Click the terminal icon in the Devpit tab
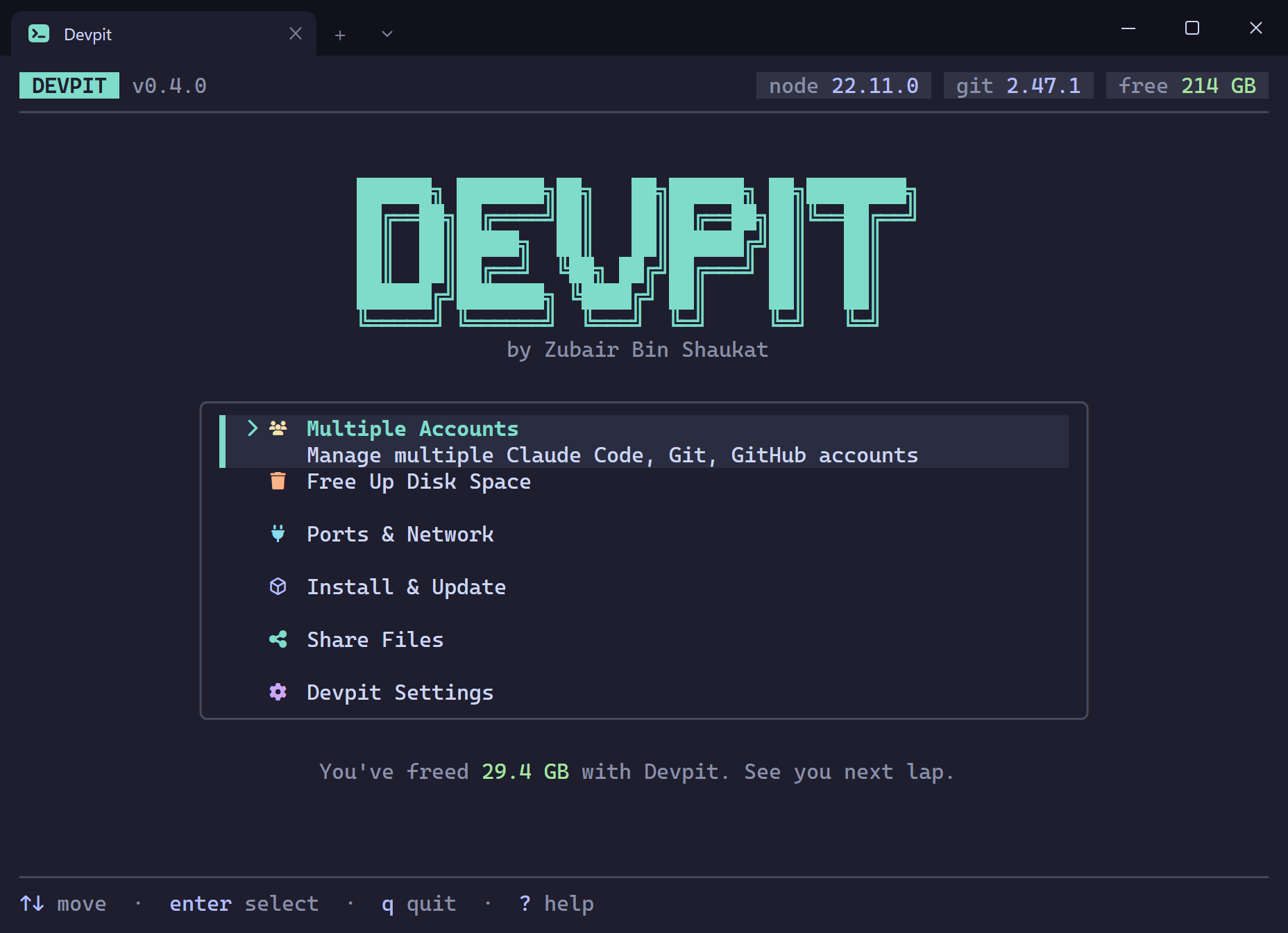1288x933 pixels. [39, 33]
